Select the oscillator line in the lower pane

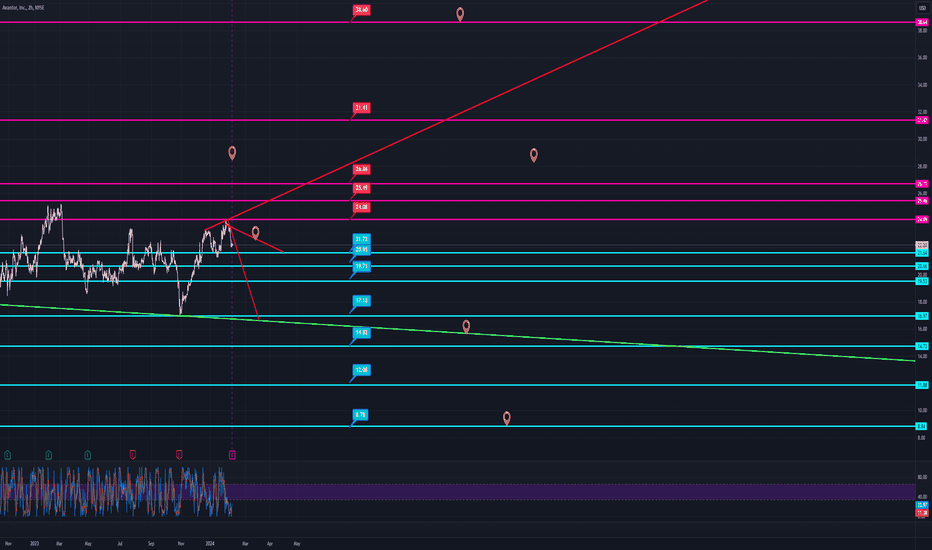coord(116,491)
